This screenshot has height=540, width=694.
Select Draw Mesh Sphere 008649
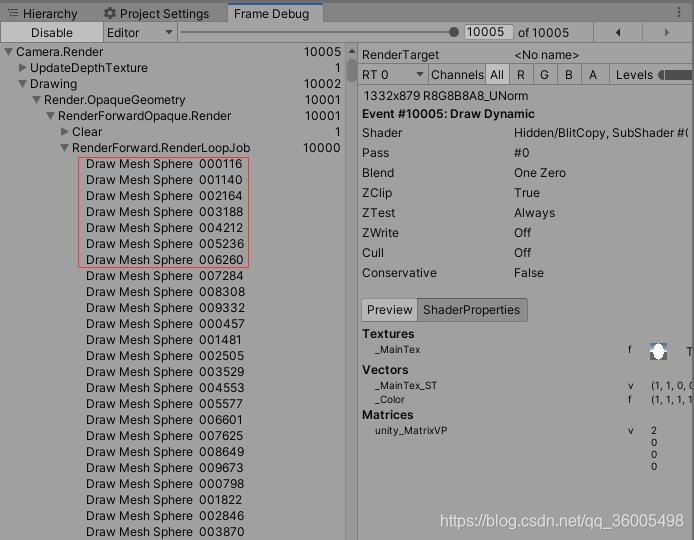point(165,451)
